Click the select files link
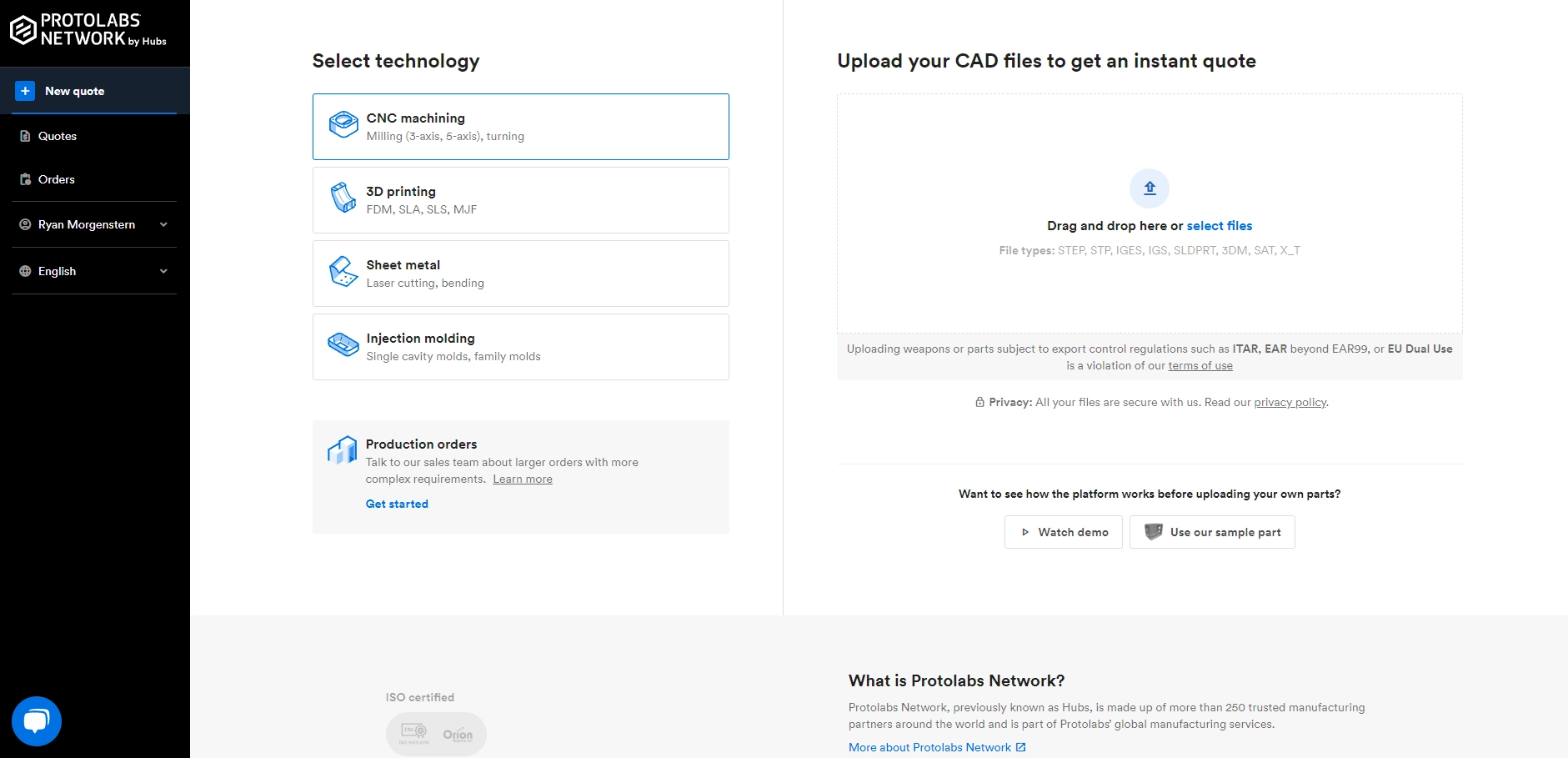This screenshot has width=1568, height=758. tap(1220, 226)
